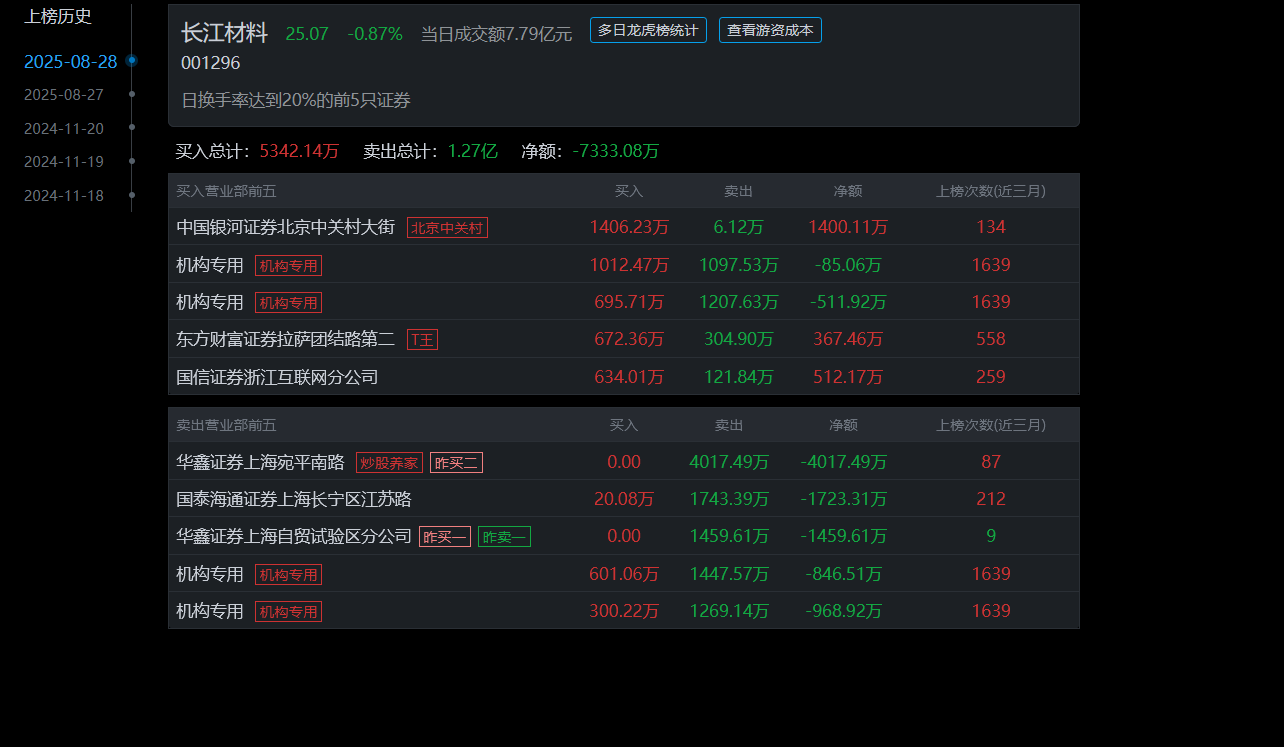Click the buy value 672.36万
The image size is (1284, 747).
point(629,339)
